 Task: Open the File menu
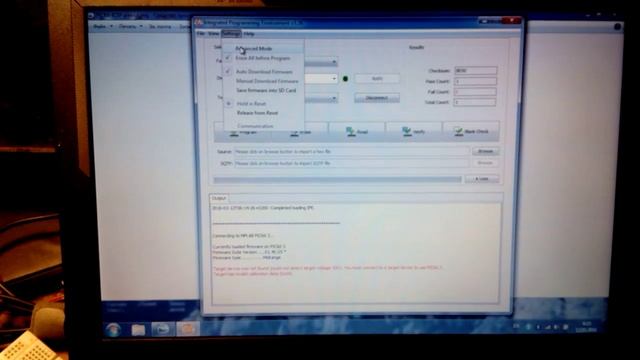click(200, 34)
